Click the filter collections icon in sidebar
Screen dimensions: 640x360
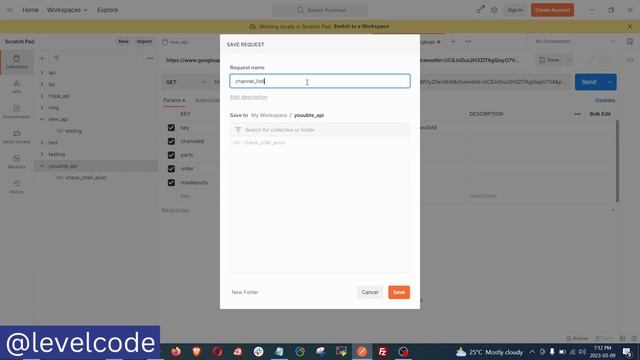[57, 58]
